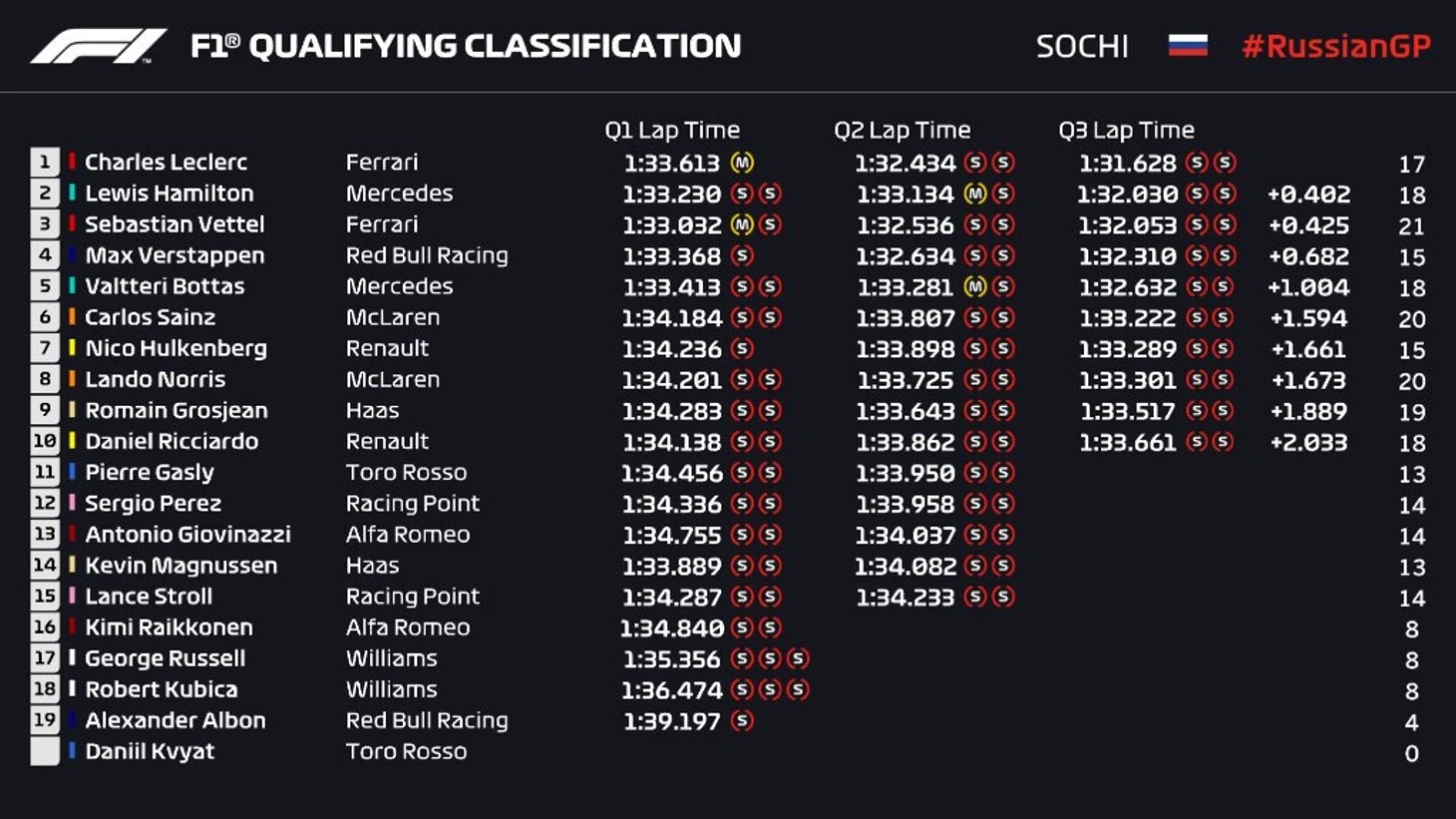Click the empty position box beside Daniil Kvyat
1456x819 pixels.
coord(45,752)
